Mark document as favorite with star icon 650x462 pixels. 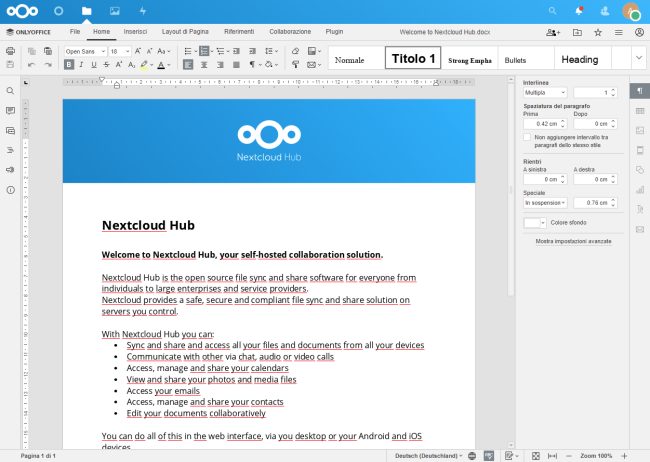pyautogui.click(x=598, y=32)
